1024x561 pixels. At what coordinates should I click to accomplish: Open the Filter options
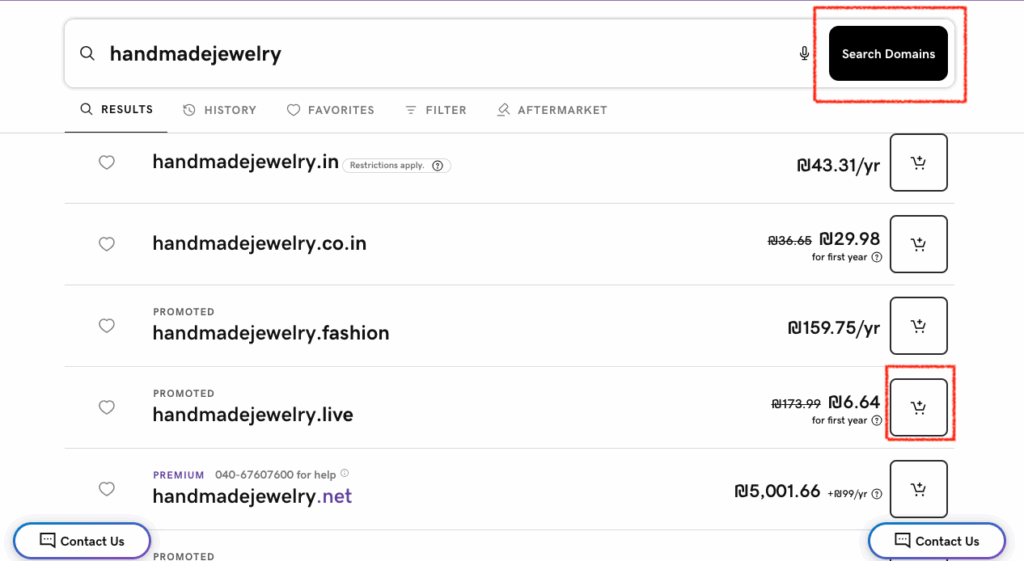coord(435,110)
